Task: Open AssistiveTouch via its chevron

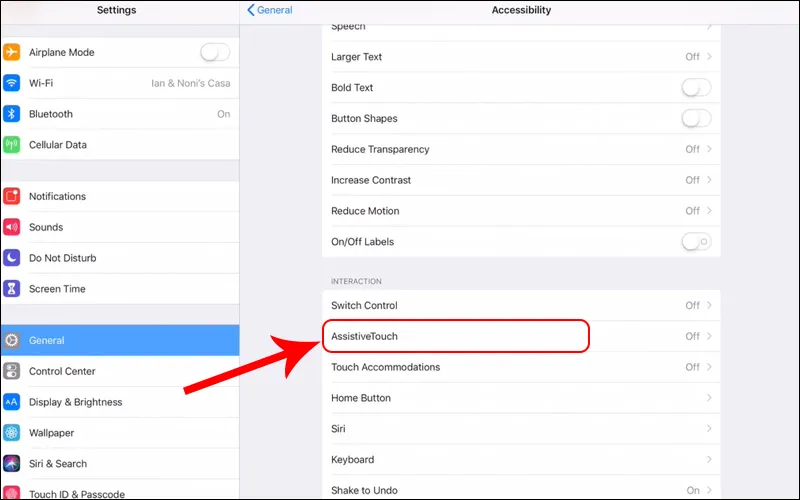Action: (x=709, y=336)
